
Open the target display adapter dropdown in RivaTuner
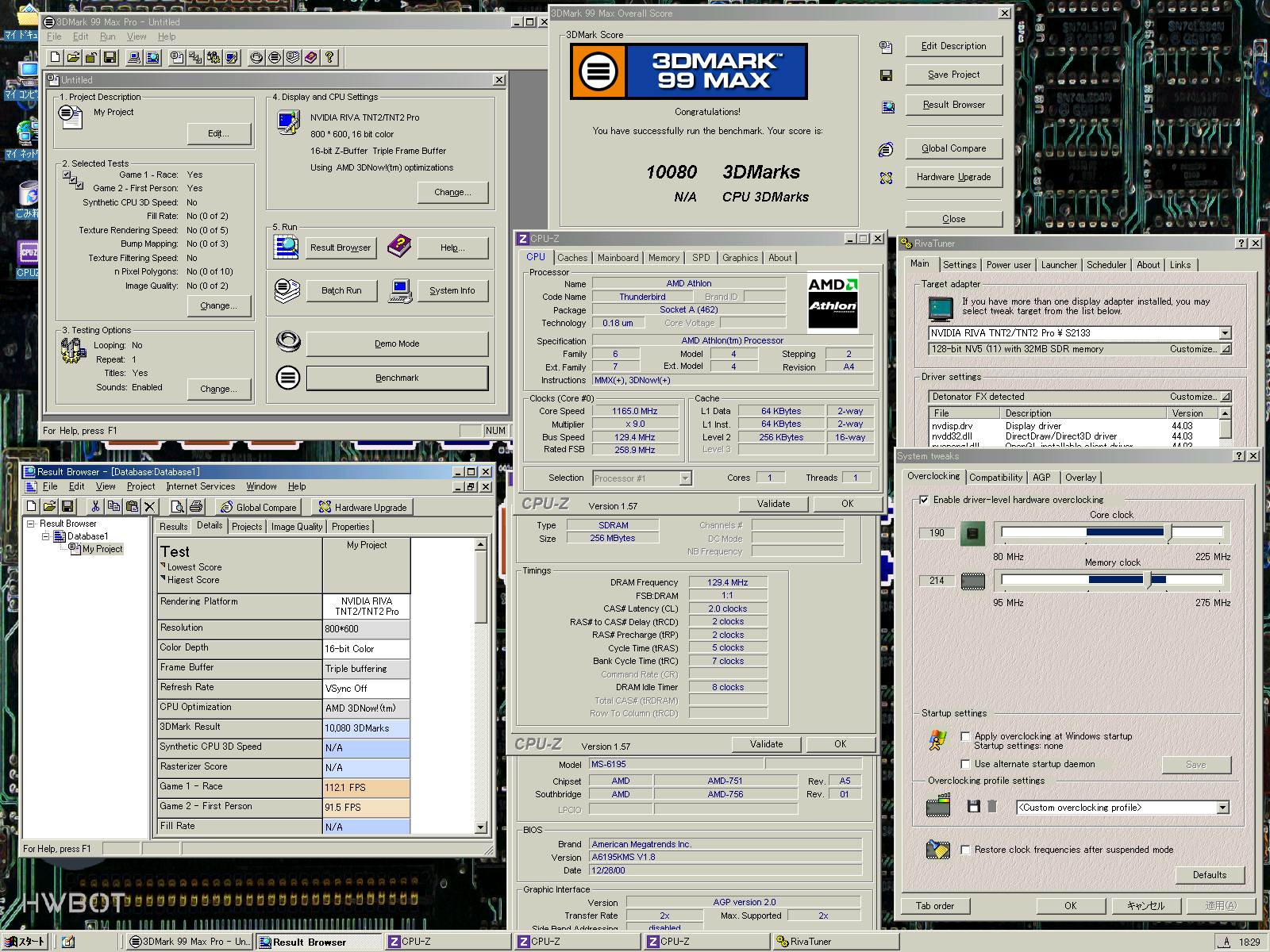(x=1225, y=333)
